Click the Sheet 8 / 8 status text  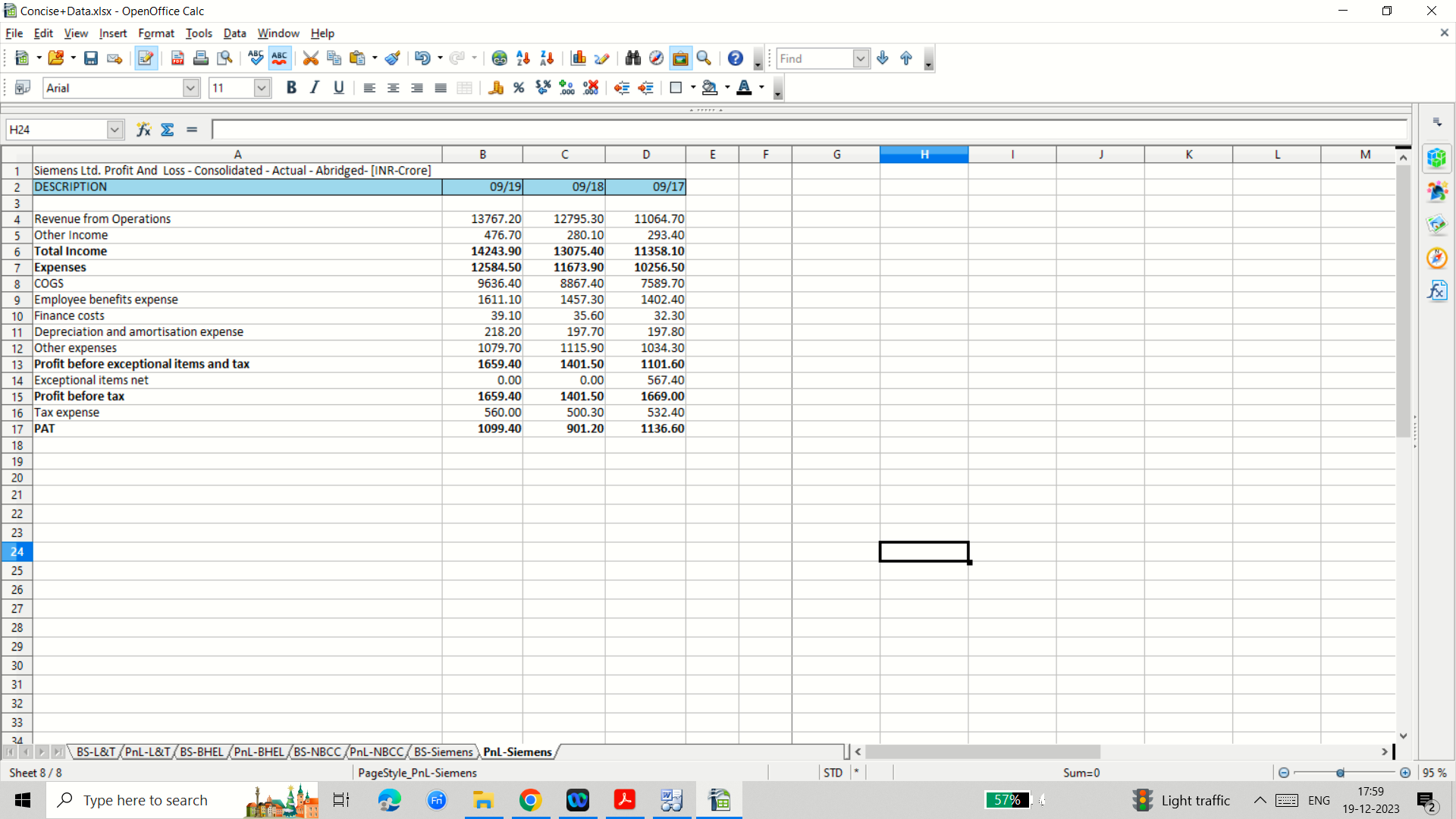[36, 772]
